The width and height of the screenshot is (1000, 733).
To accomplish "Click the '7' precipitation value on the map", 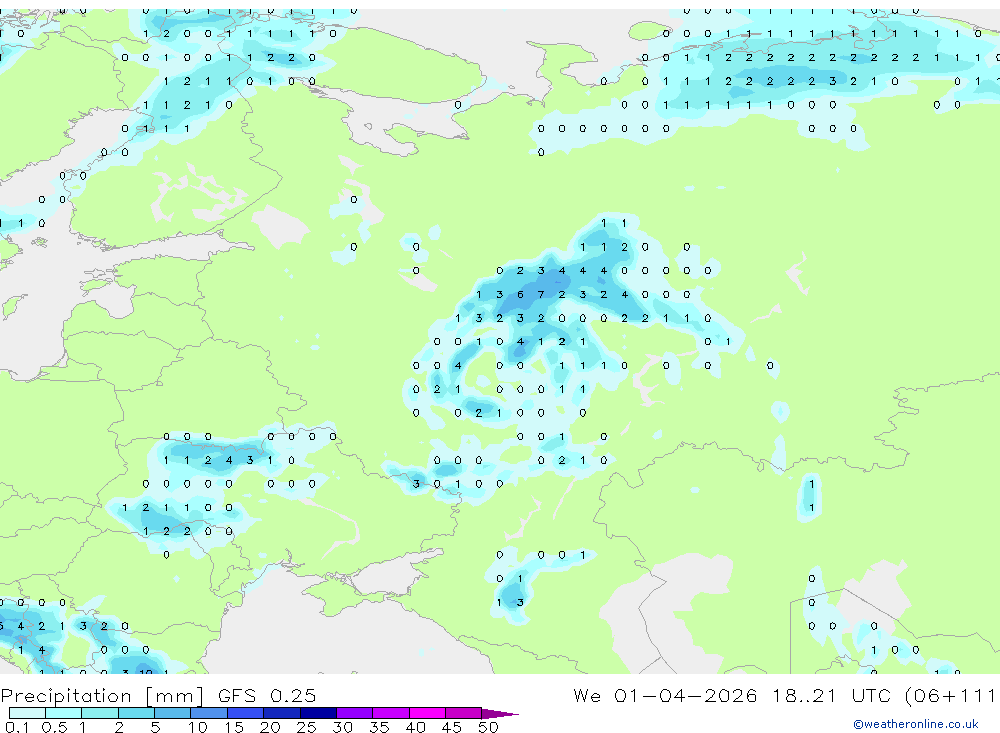I will click(x=541, y=294).
